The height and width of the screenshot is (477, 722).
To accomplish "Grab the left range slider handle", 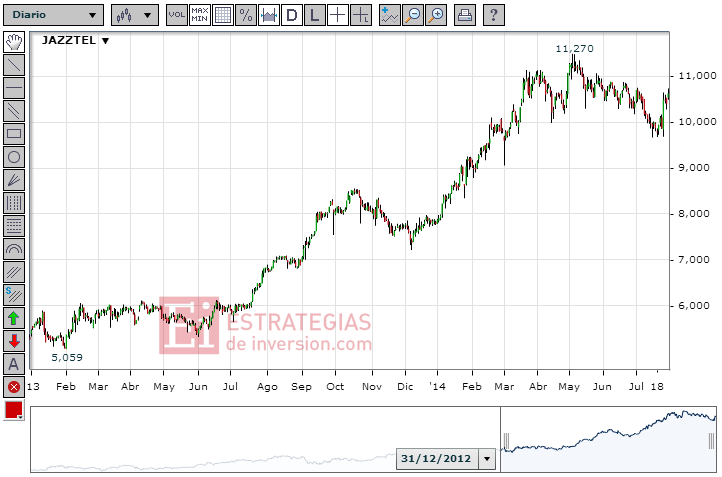I will (507, 441).
